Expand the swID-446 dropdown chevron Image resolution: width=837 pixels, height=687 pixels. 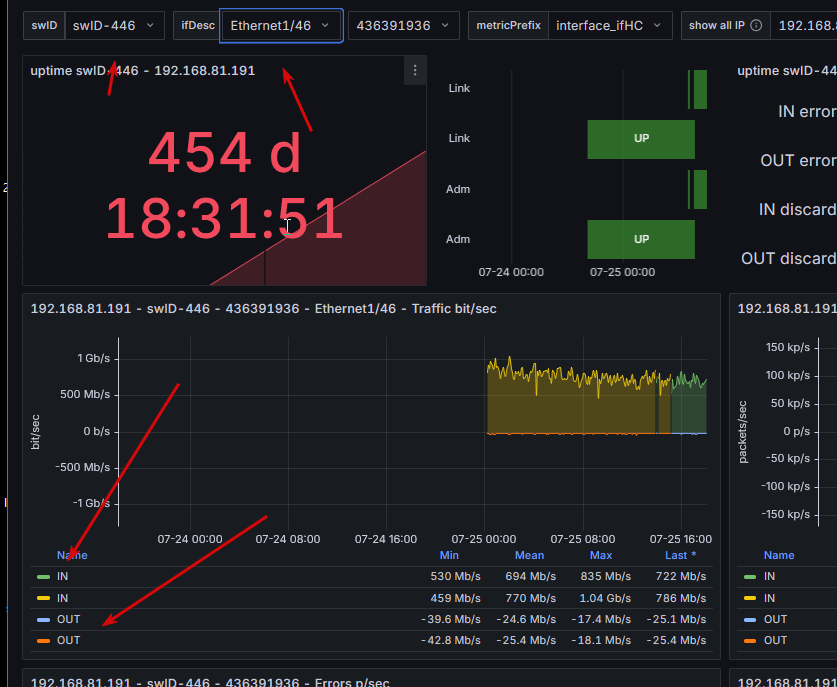click(x=150, y=26)
